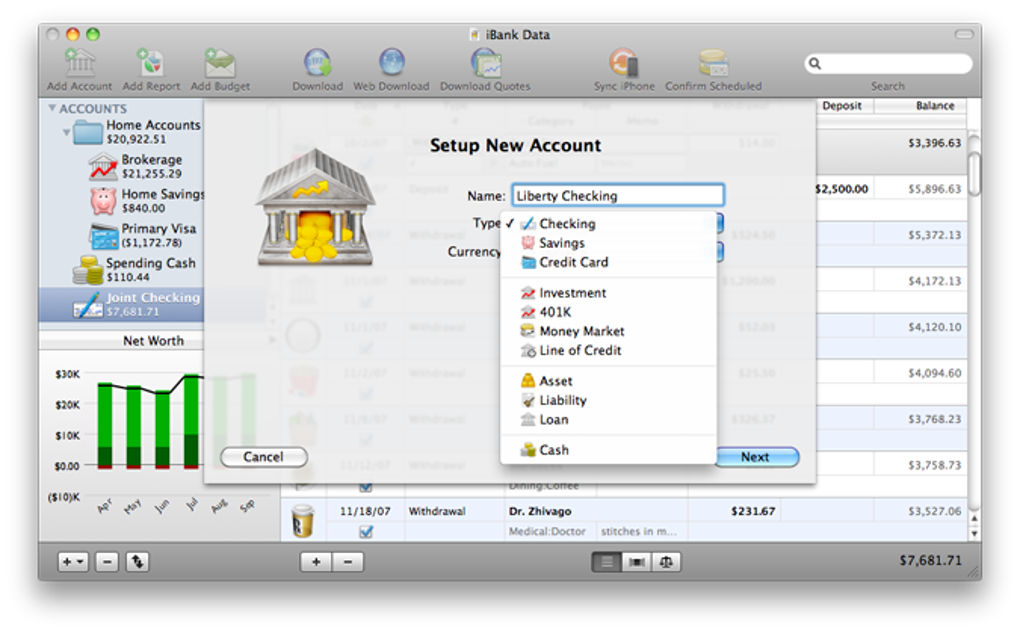Click the toolbar Search field

click(888, 64)
